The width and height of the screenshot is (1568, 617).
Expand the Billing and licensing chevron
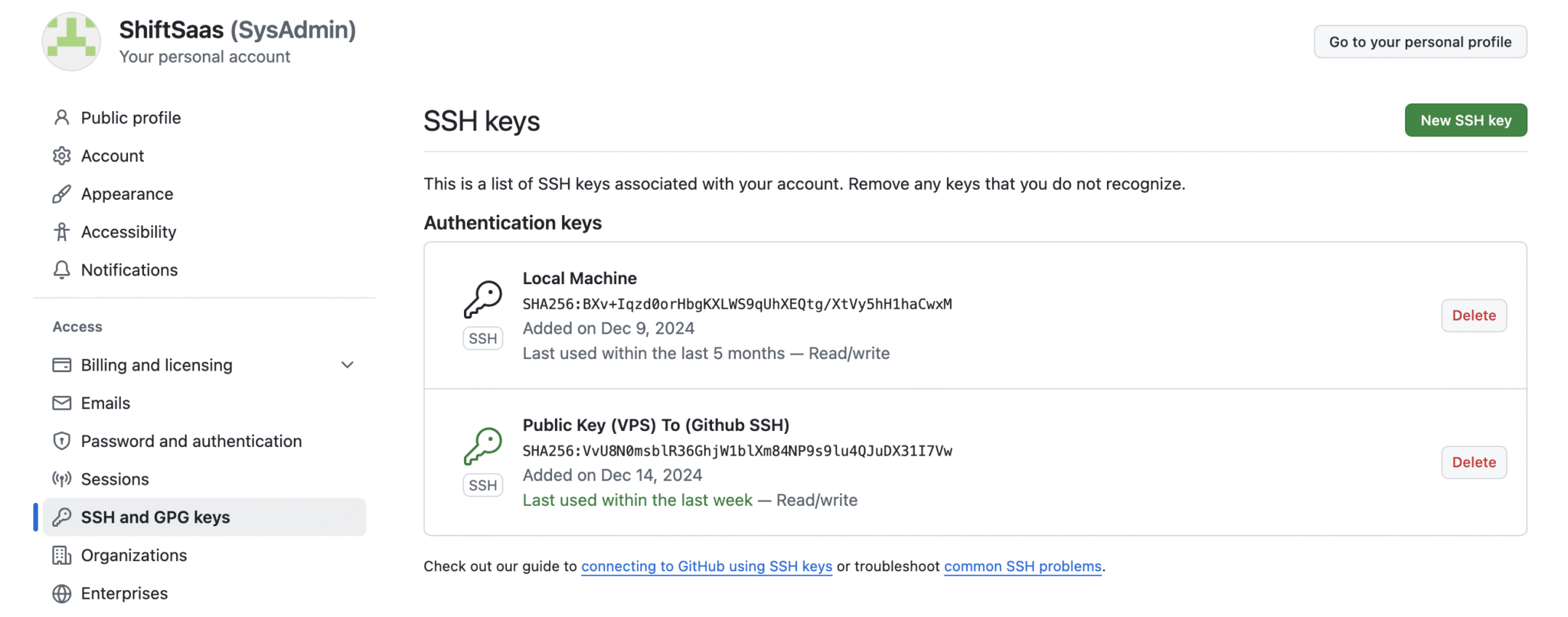coord(348,365)
